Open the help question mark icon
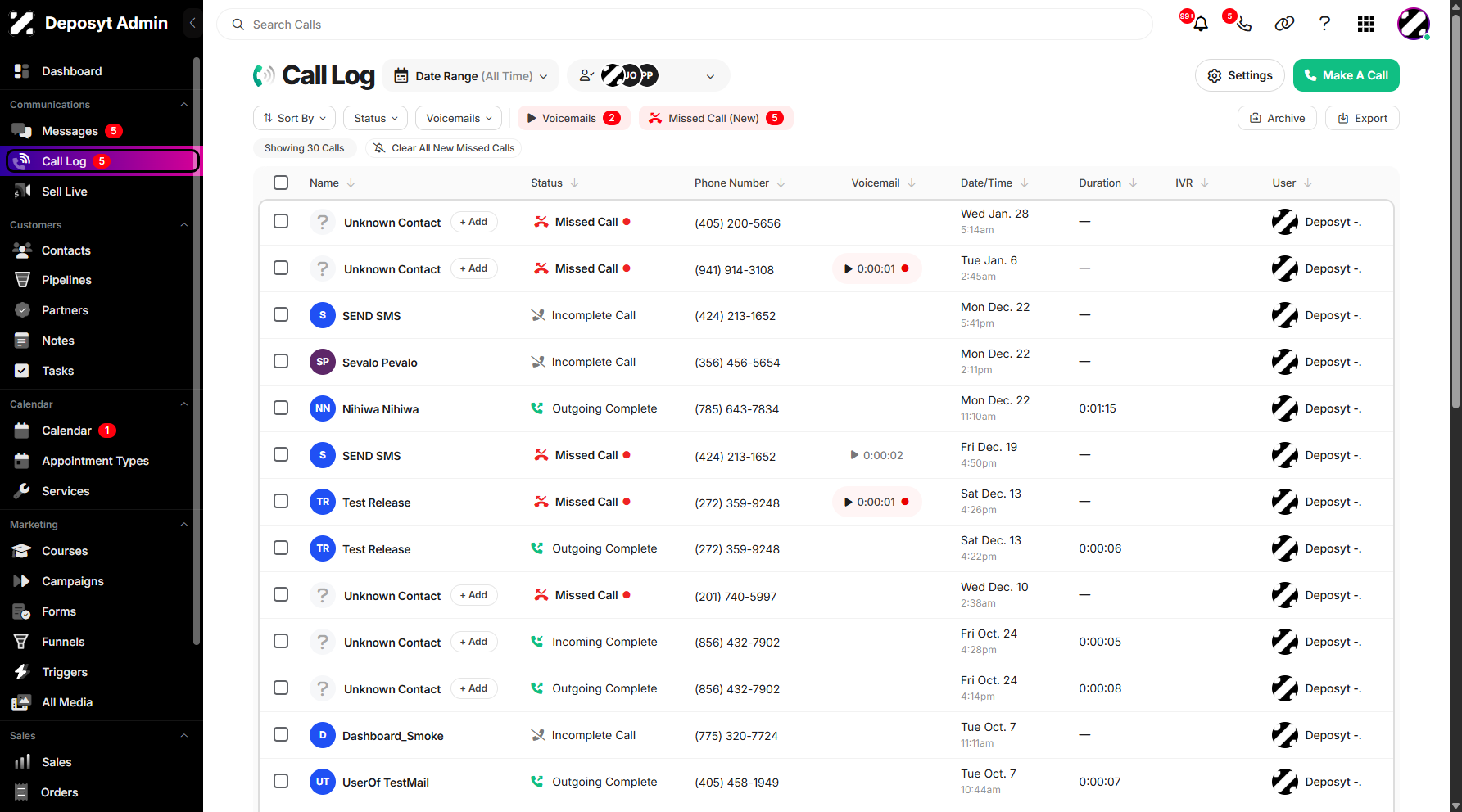 click(1324, 24)
